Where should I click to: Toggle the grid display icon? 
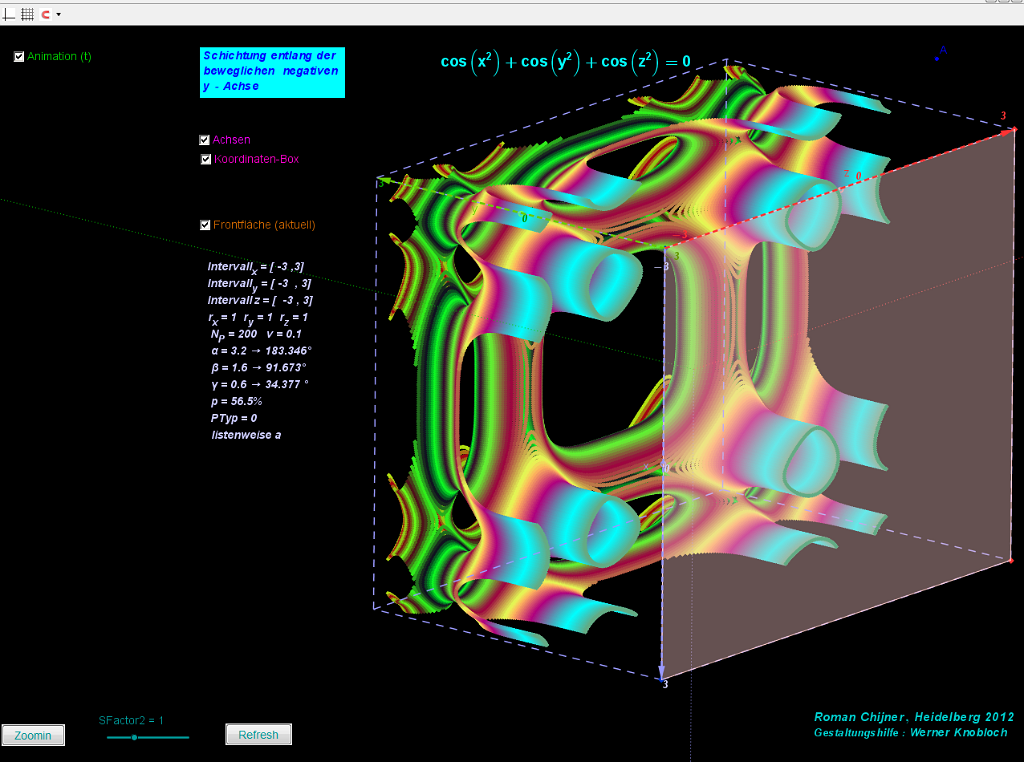coord(27,14)
